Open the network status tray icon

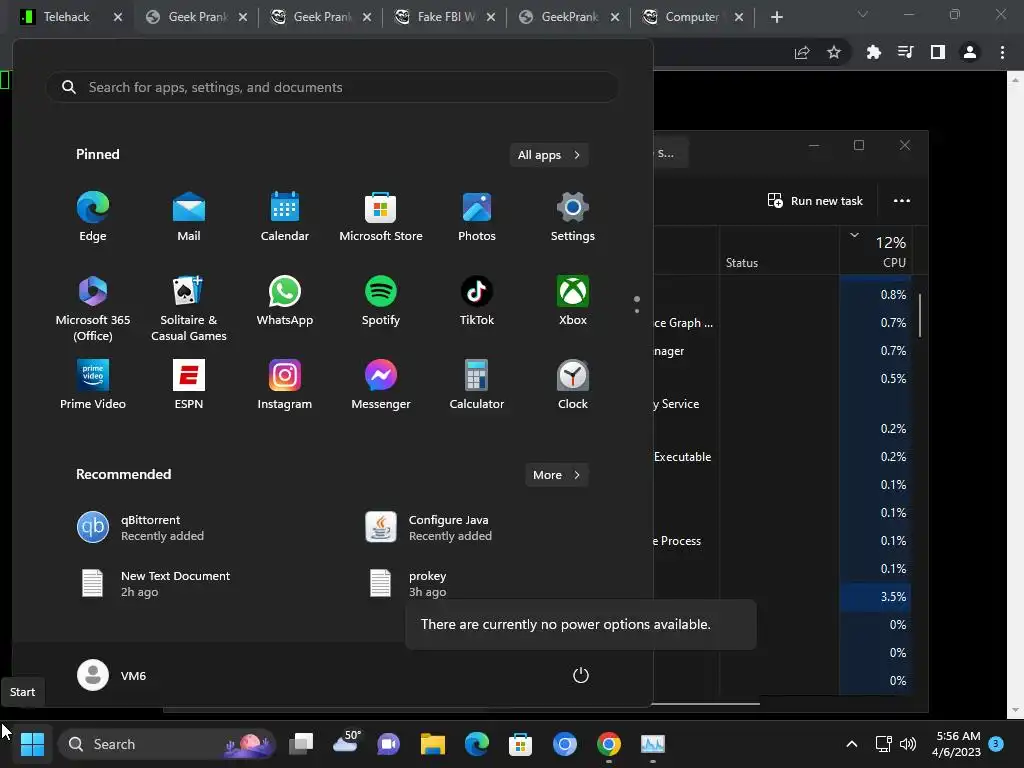pyautogui.click(x=883, y=744)
